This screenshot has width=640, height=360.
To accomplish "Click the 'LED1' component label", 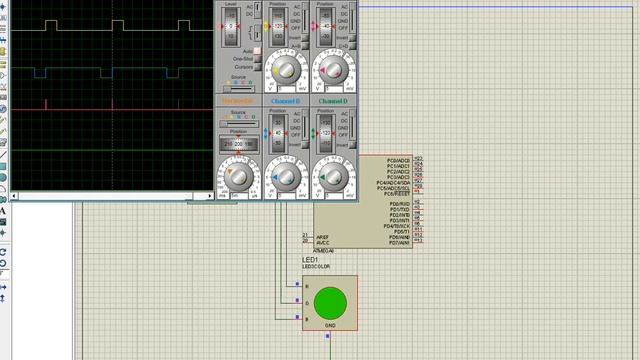I will coord(310,260).
